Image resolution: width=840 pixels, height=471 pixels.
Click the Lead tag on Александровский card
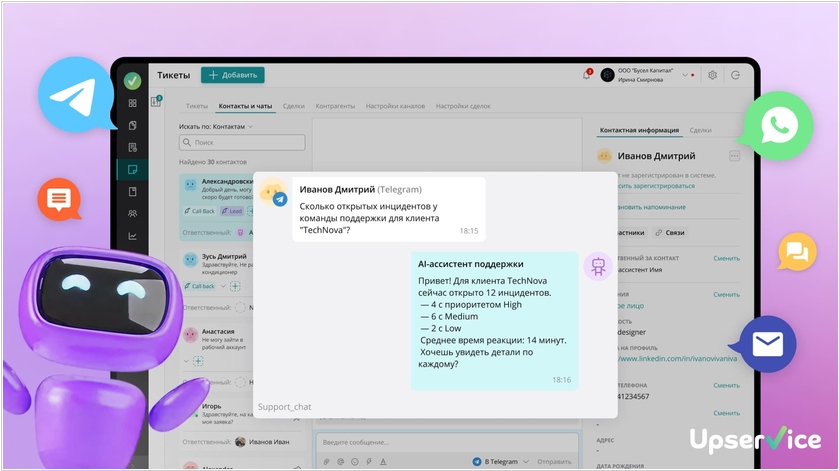click(232, 211)
